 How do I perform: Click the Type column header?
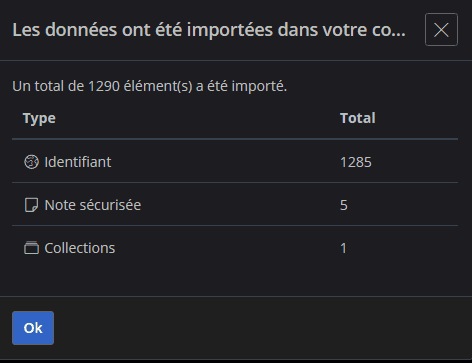click(x=39, y=118)
